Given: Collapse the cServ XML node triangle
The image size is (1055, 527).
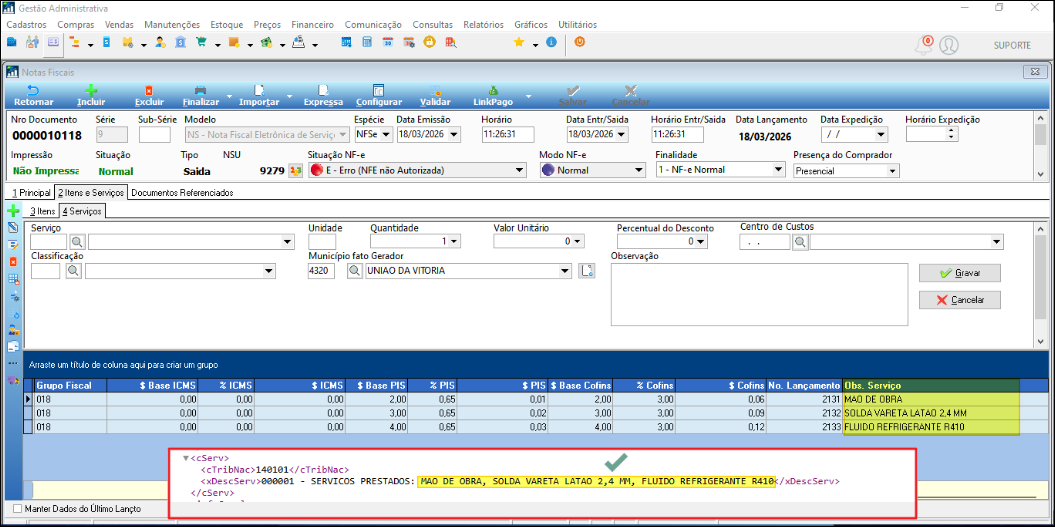Looking at the screenshot, I should pyautogui.click(x=186, y=459).
